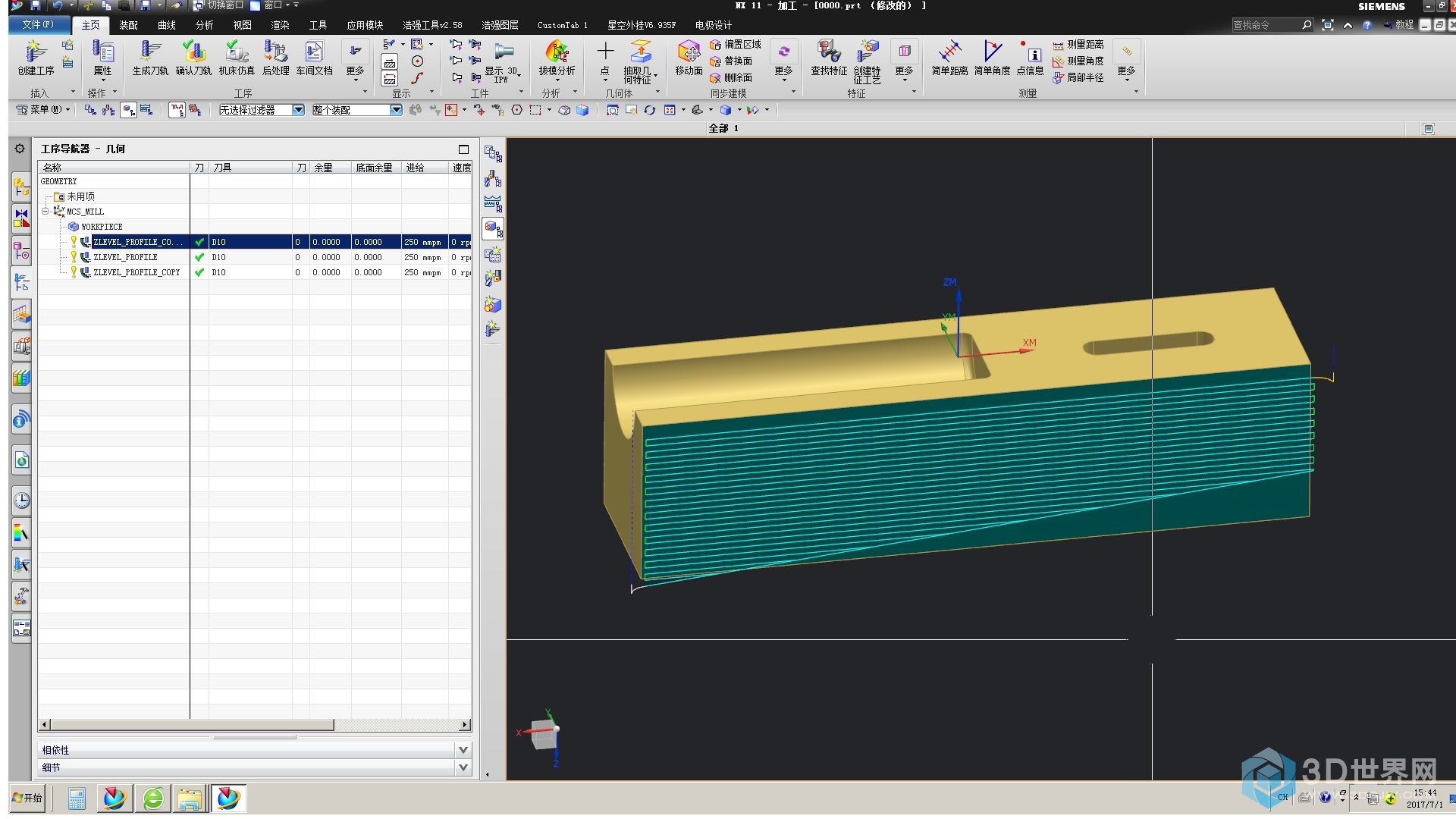
Task: Maximize the 工序导航器 panel
Action: tap(464, 149)
